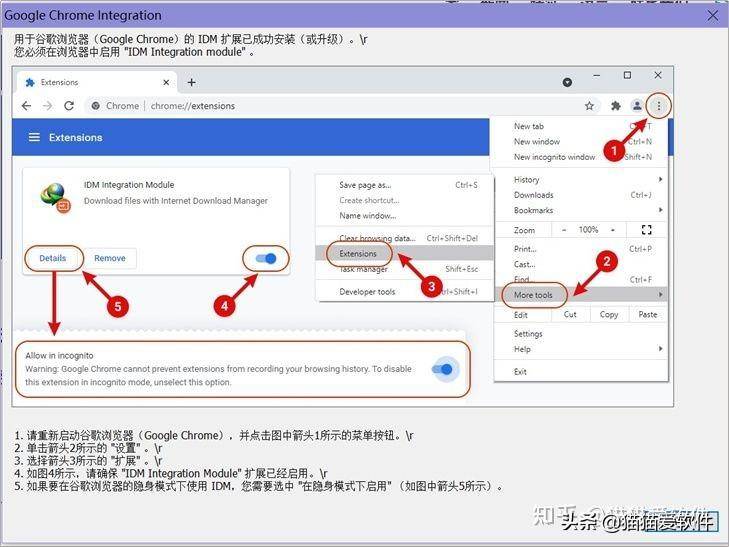Click the puzzle icon on Extensions tab
729x547 pixels.
tap(30, 82)
